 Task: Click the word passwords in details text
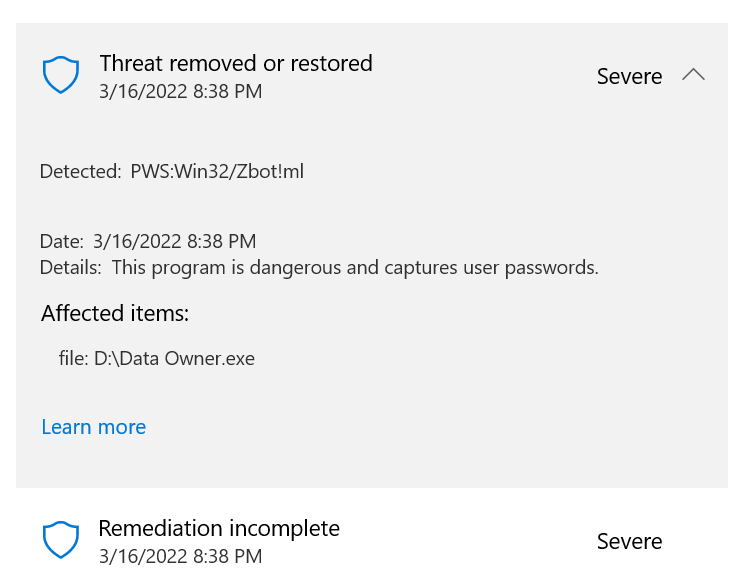tap(551, 268)
